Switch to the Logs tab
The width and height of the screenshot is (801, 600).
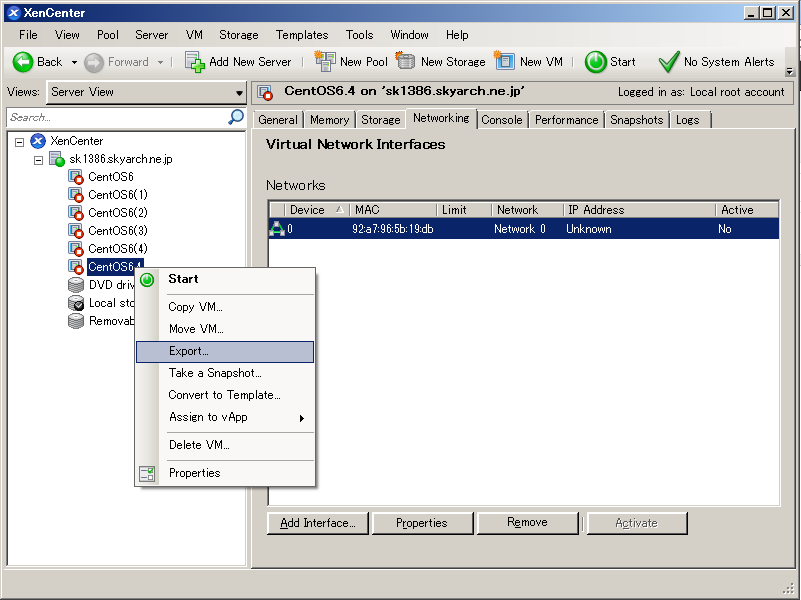tap(688, 120)
